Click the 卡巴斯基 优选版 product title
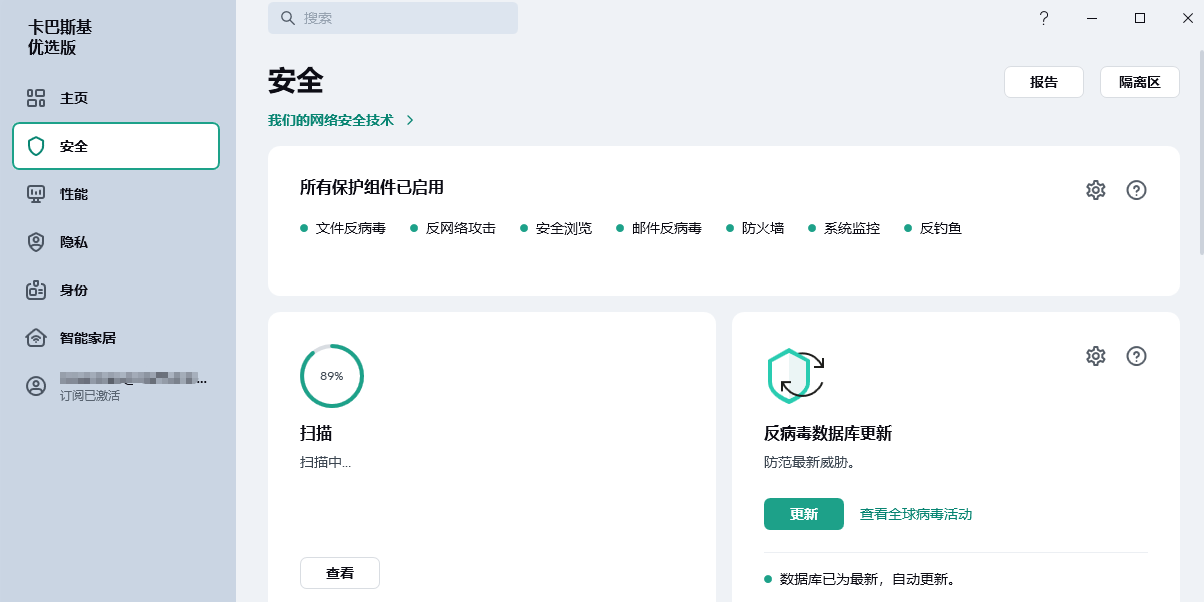 (x=60, y=37)
